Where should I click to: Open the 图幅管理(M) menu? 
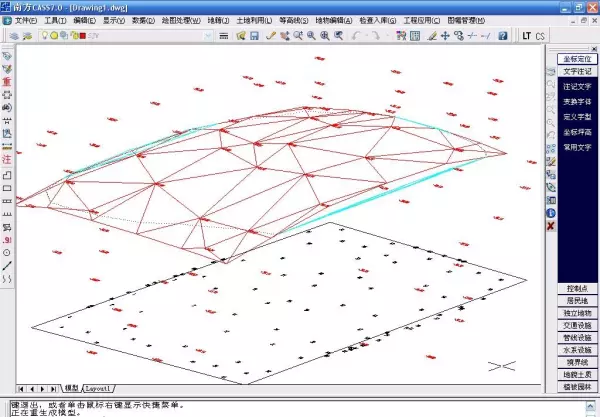pyautogui.click(x=466, y=20)
